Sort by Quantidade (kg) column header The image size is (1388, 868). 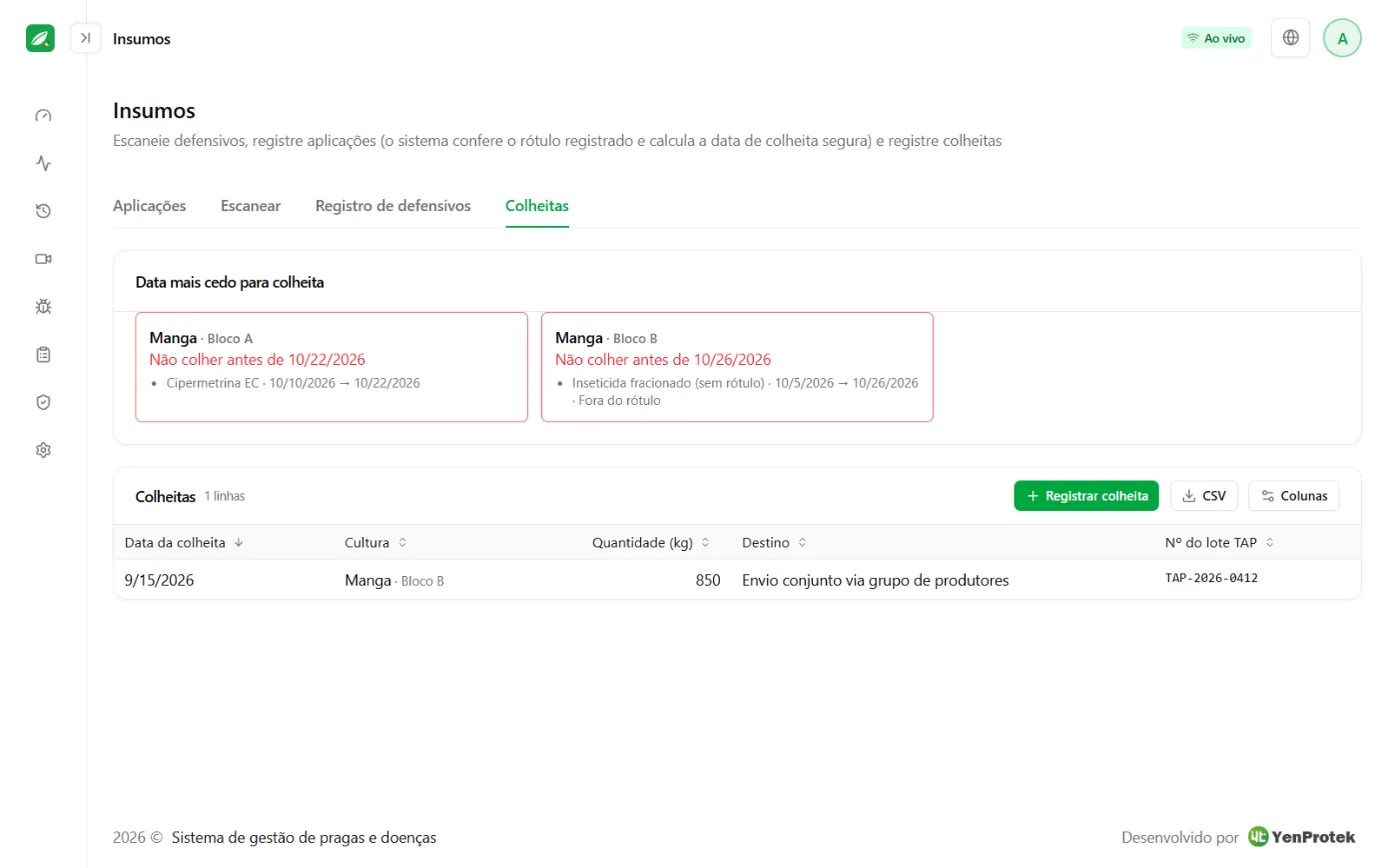coord(651,543)
